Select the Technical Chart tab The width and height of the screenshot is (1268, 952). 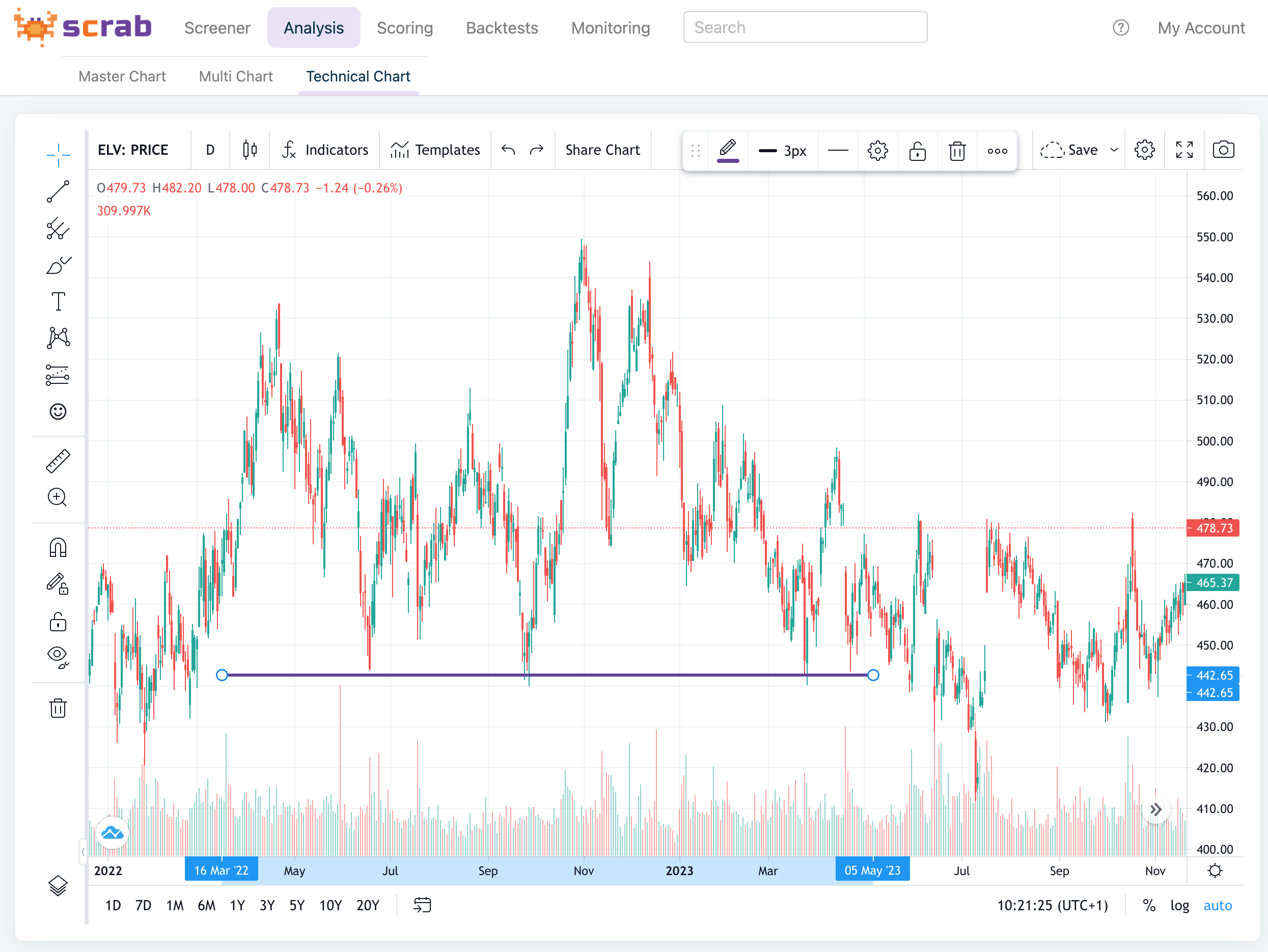[357, 76]
